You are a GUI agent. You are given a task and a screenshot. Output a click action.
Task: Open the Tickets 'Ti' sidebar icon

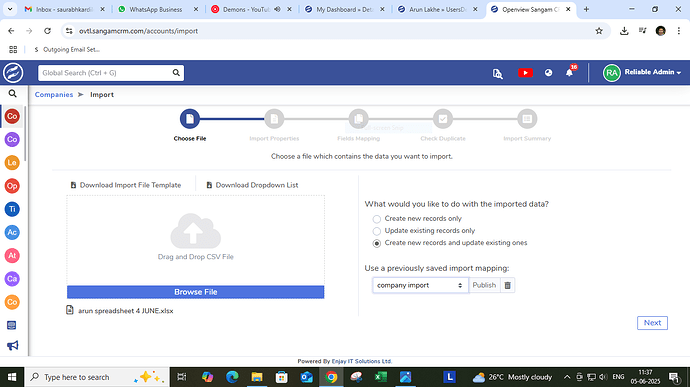(12, 209)
